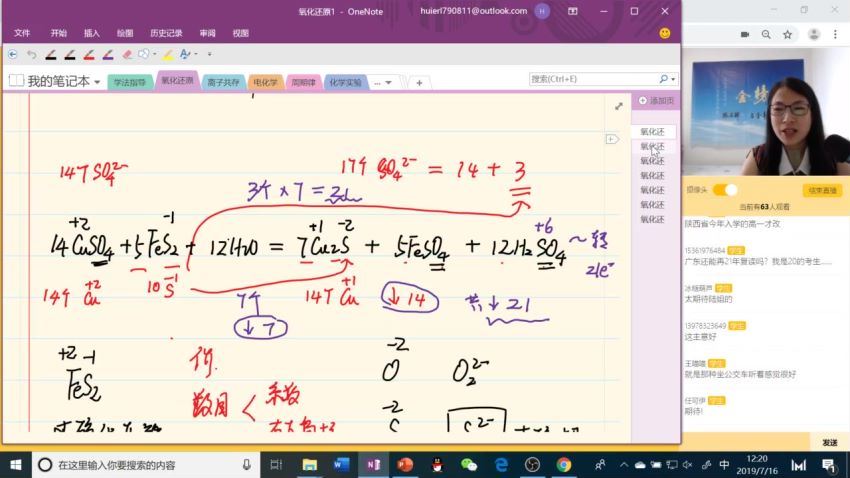
Task: Open the 周期律 section tab
Action: pyautogui.click(x=304, y=82)
